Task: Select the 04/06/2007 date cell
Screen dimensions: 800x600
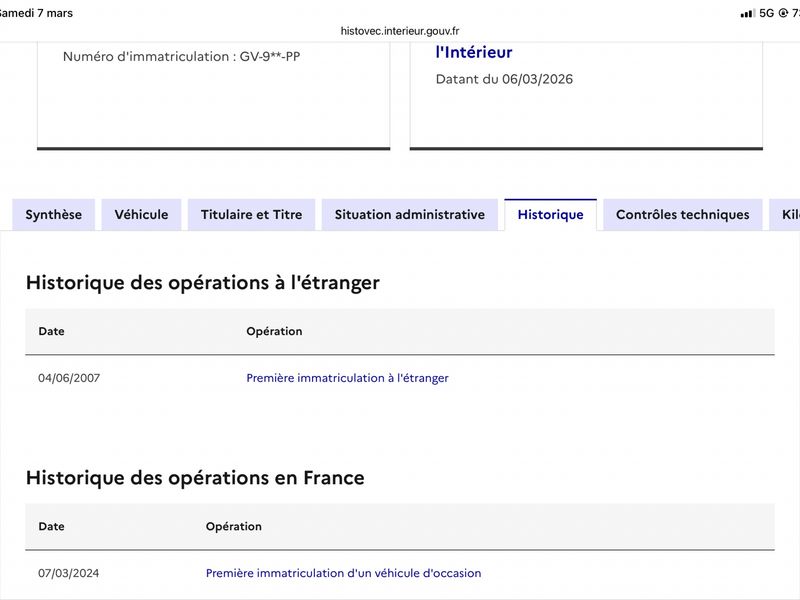Action: (69, 378)
